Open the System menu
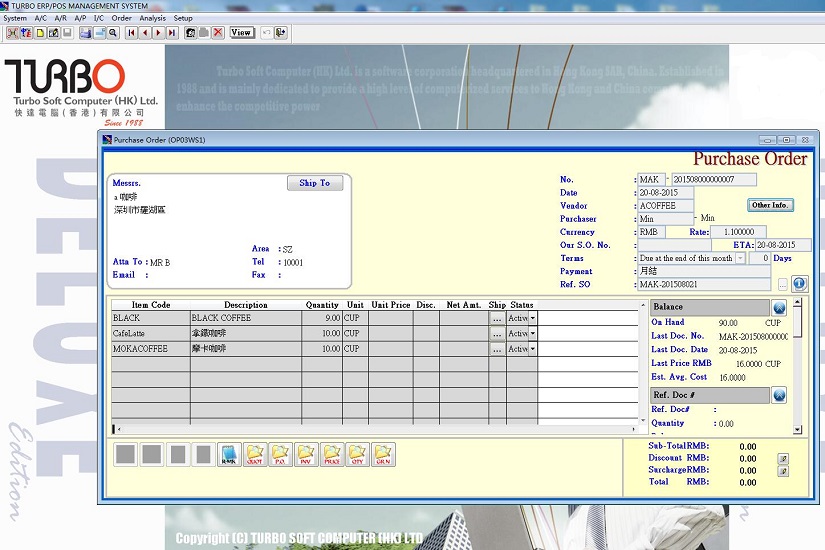The image size is (825, 550). tap(15, 18)
